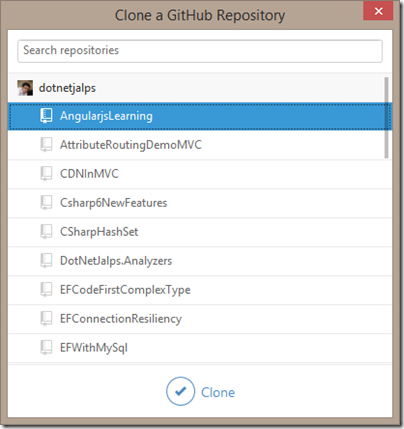The image size is (404, 429).
Task: Select the EFConnectionResiliency repository
Action: 200,319
